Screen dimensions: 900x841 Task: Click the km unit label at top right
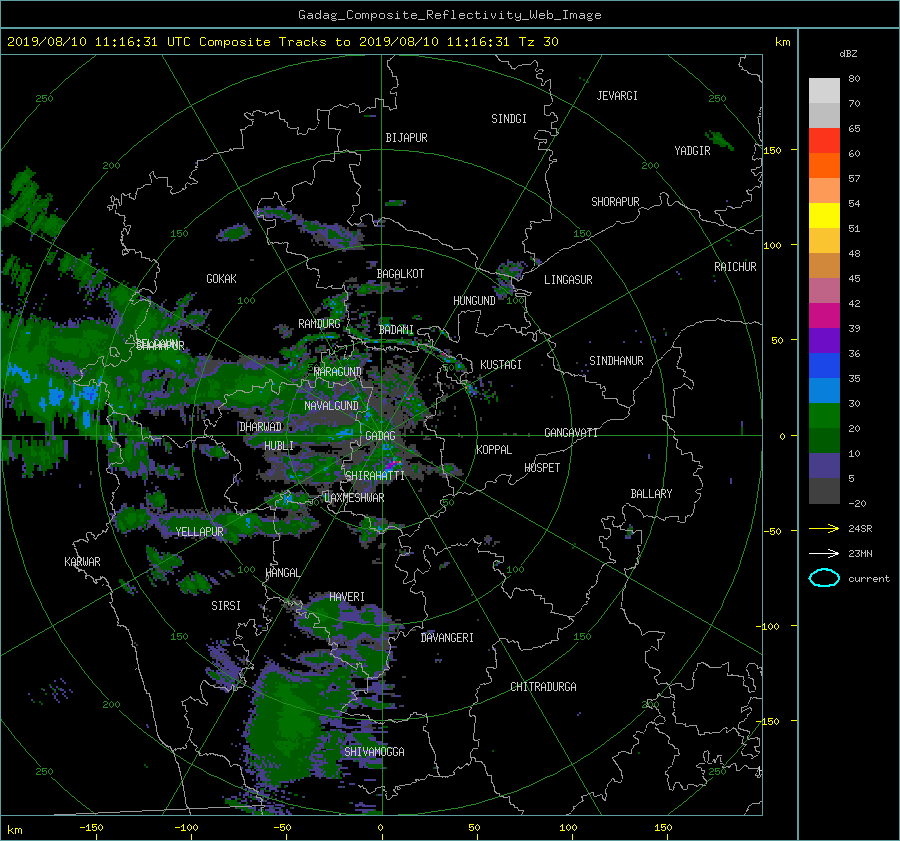pyautogui.click(x=782, y=42)
